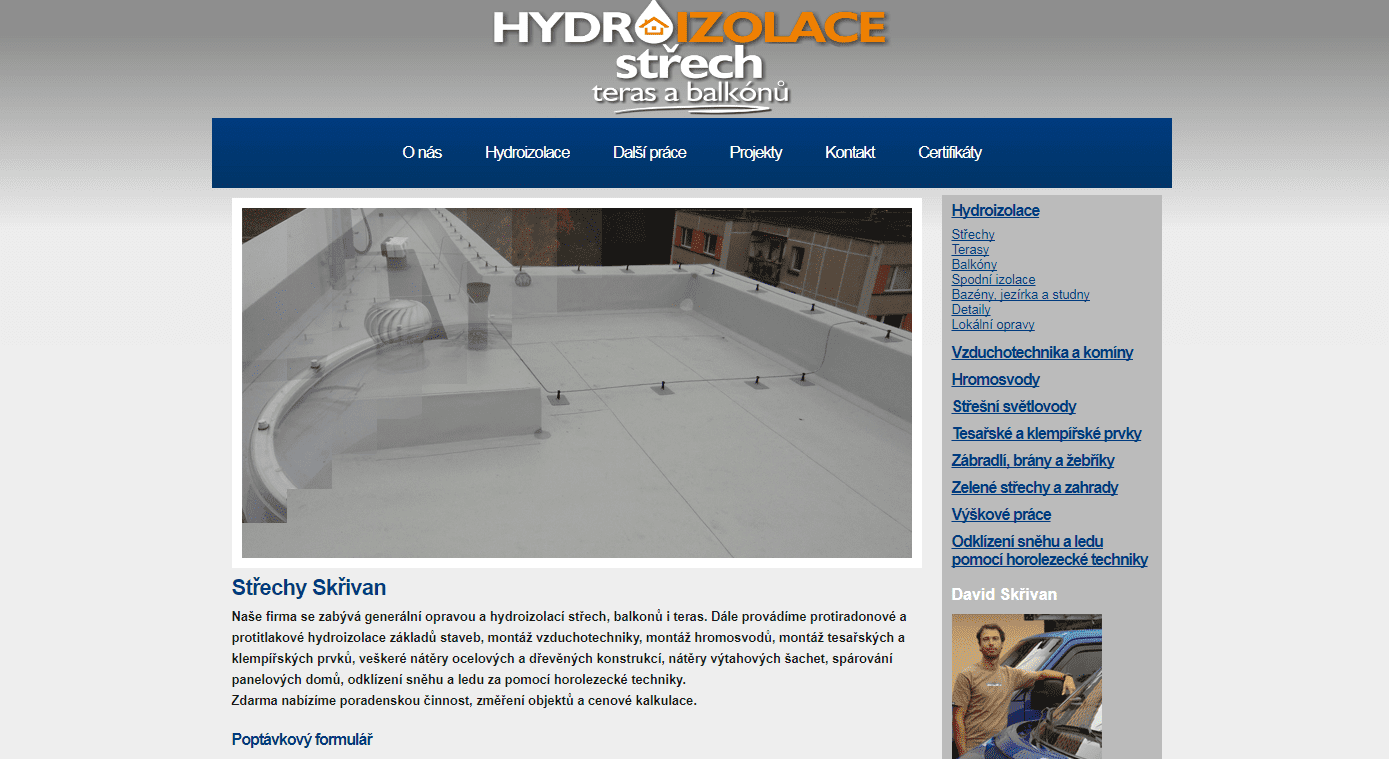Open the Hromosvody sidebar link

click(x=995, y=379)
